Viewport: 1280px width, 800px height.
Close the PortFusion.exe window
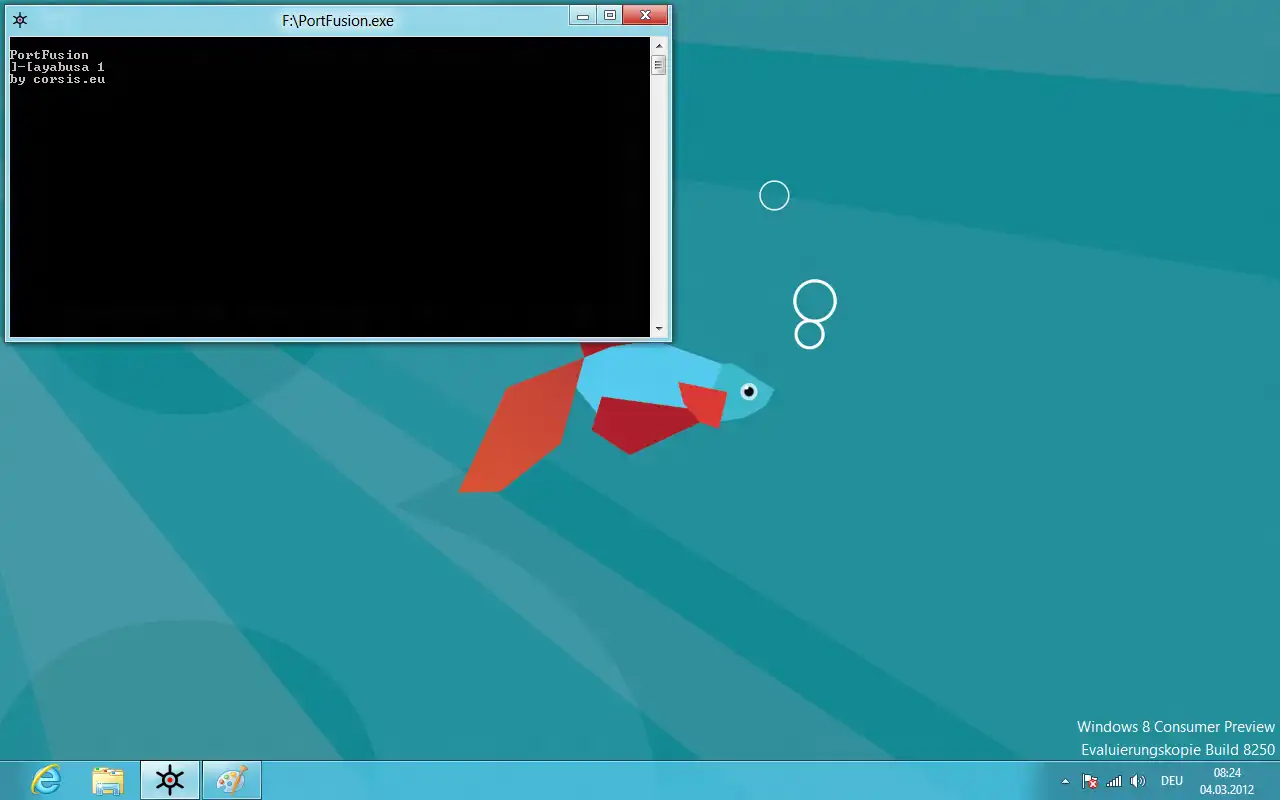(645, 16)
